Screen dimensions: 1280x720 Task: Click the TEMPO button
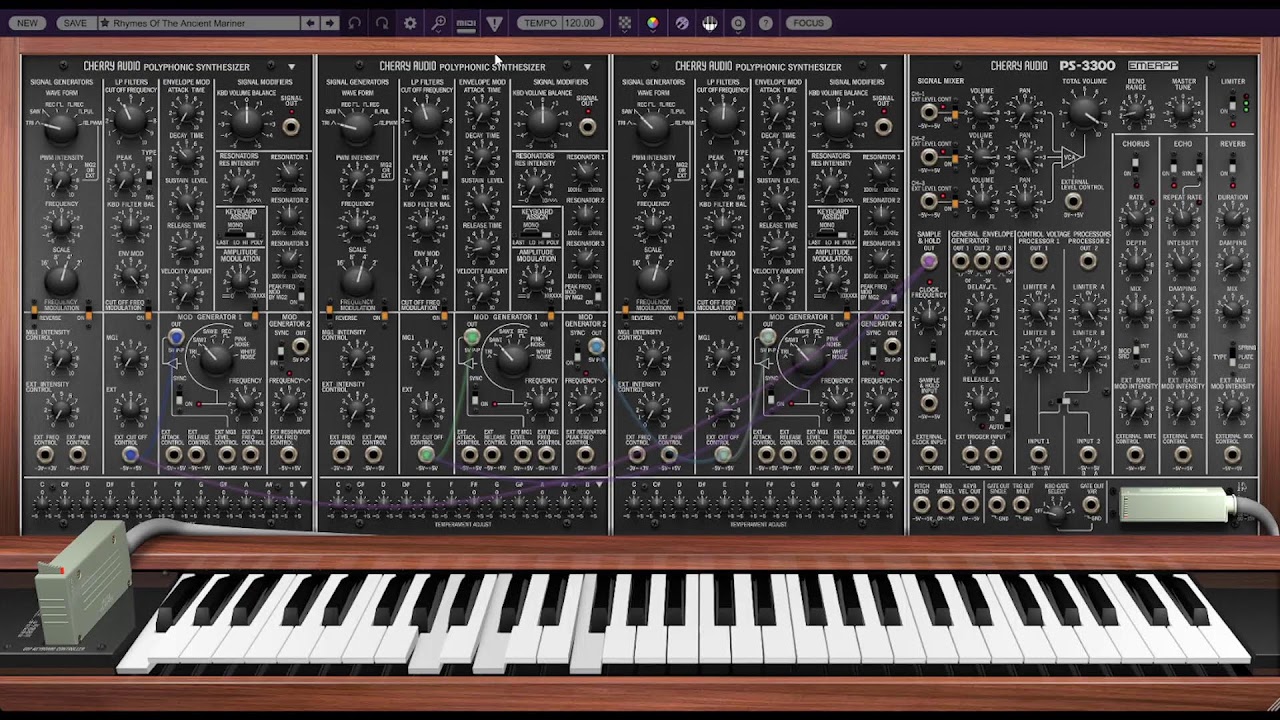pos(540,23)
